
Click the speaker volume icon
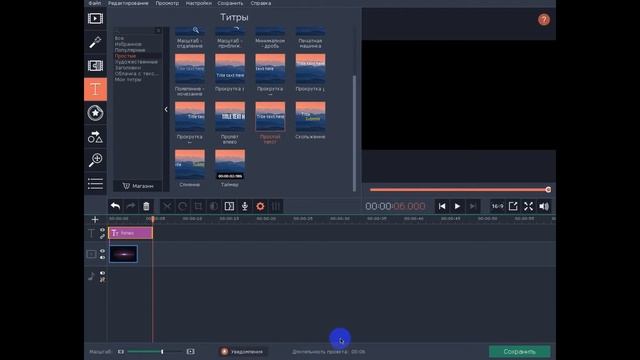[544, 206]
